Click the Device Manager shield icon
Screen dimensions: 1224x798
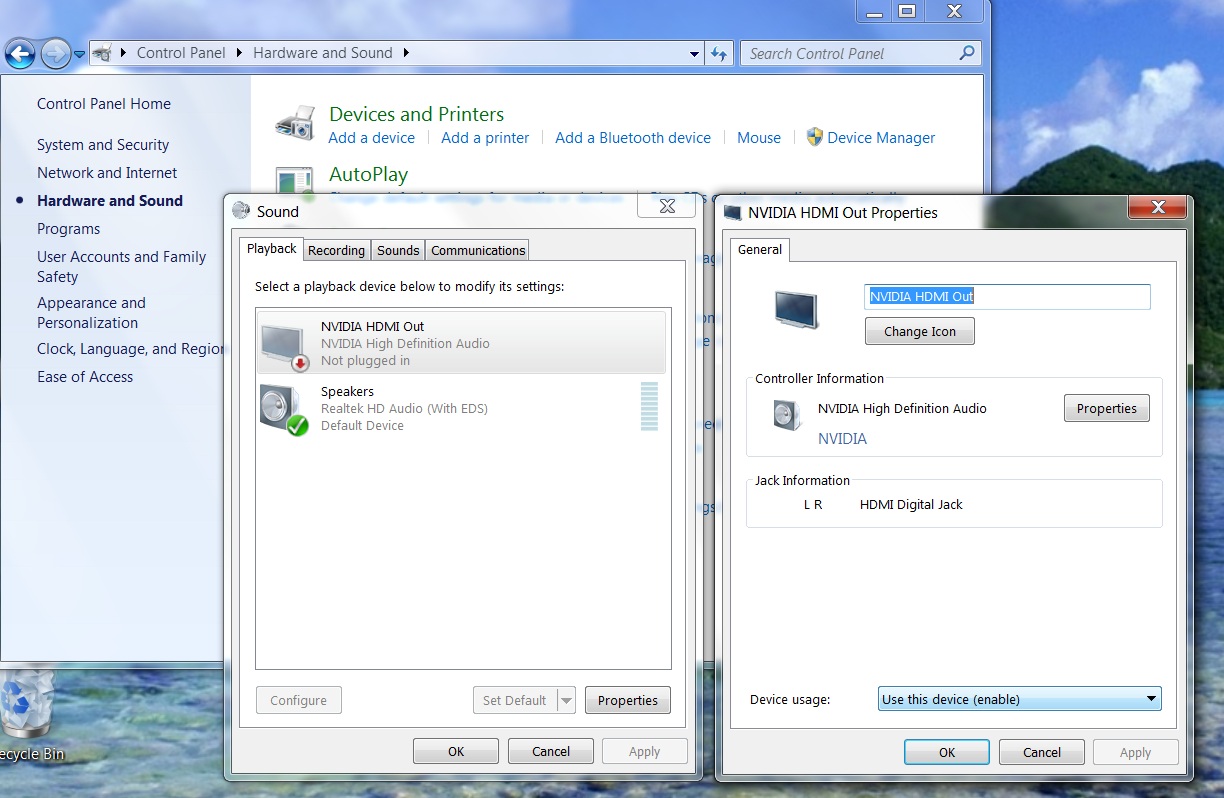pyautogui.click(x=815, y=137)
